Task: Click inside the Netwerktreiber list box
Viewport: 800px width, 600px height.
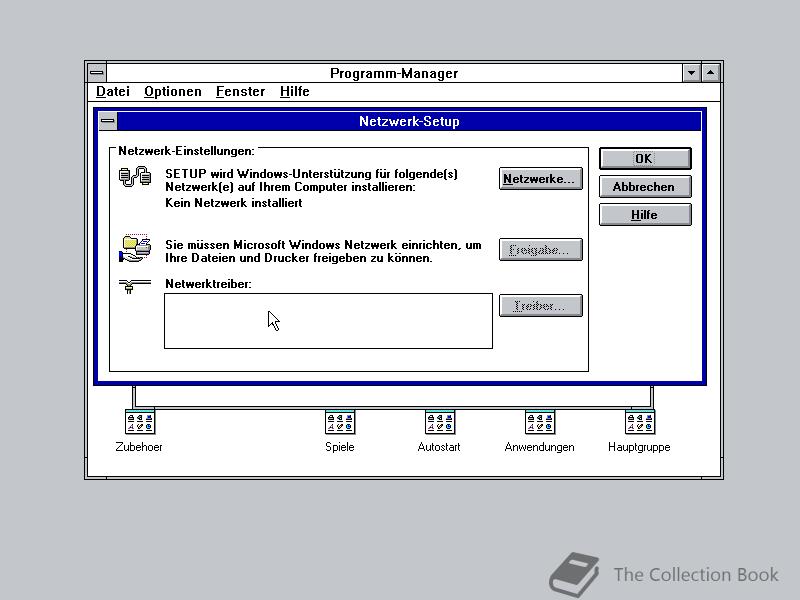Action: [x=328, y=321]
